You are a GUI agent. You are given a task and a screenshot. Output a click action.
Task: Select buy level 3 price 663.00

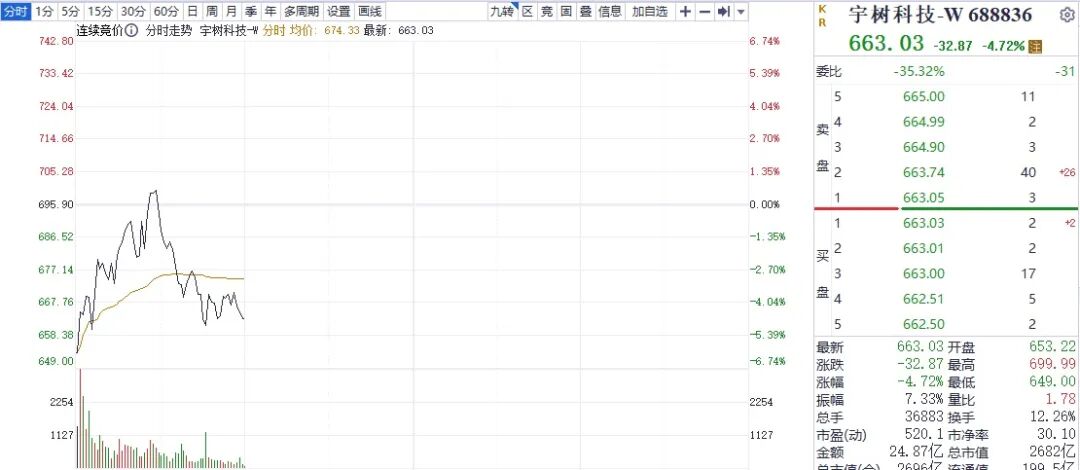tap(924, 274)
